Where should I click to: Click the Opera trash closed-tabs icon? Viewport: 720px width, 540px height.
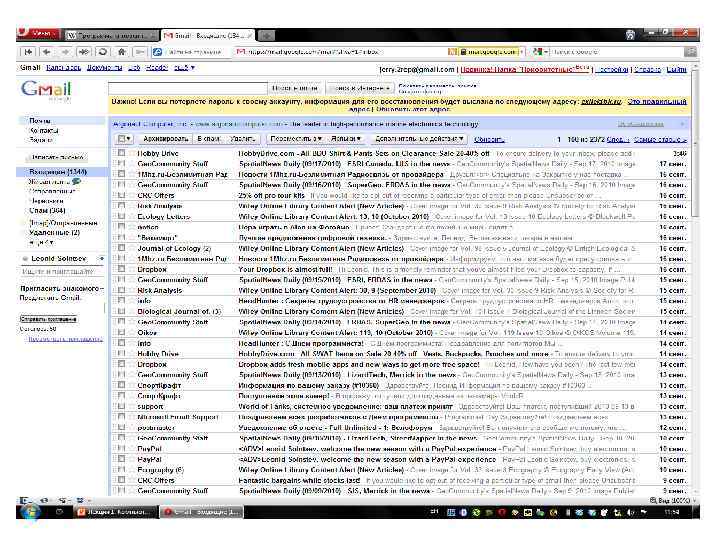631,34
